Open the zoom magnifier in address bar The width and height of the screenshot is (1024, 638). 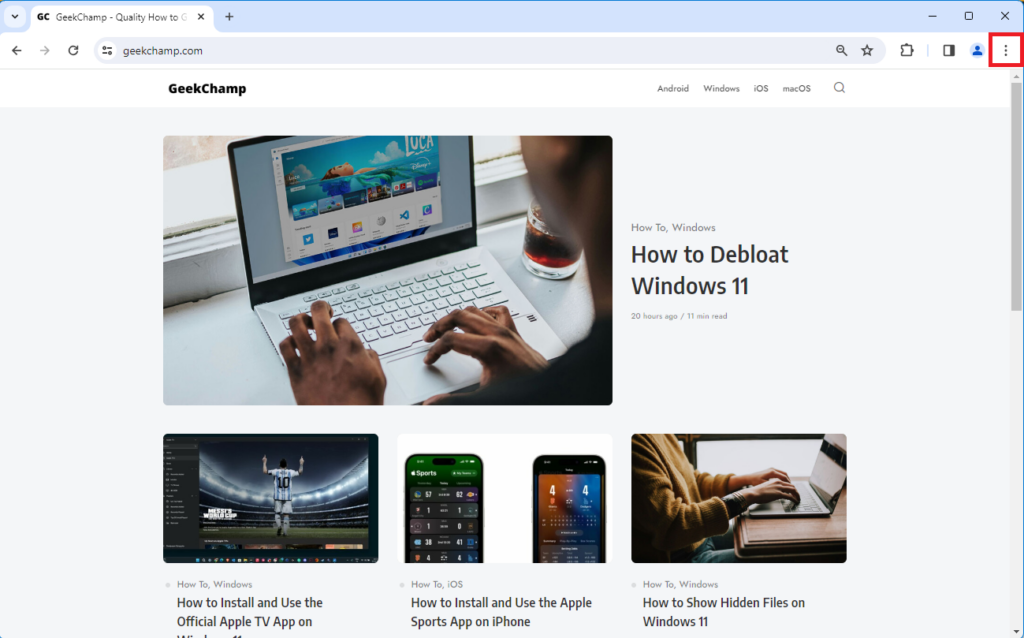click(841, 50)
